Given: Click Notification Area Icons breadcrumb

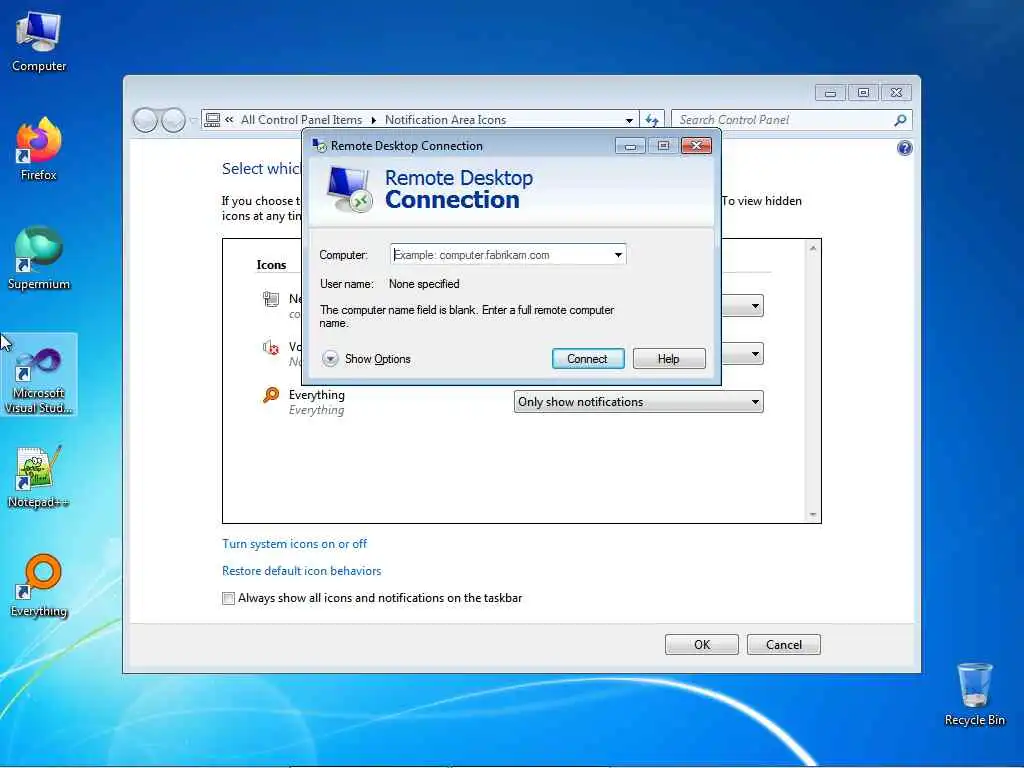Looking at the screenshot, I should pyautogui.click(x=445, y=120).
